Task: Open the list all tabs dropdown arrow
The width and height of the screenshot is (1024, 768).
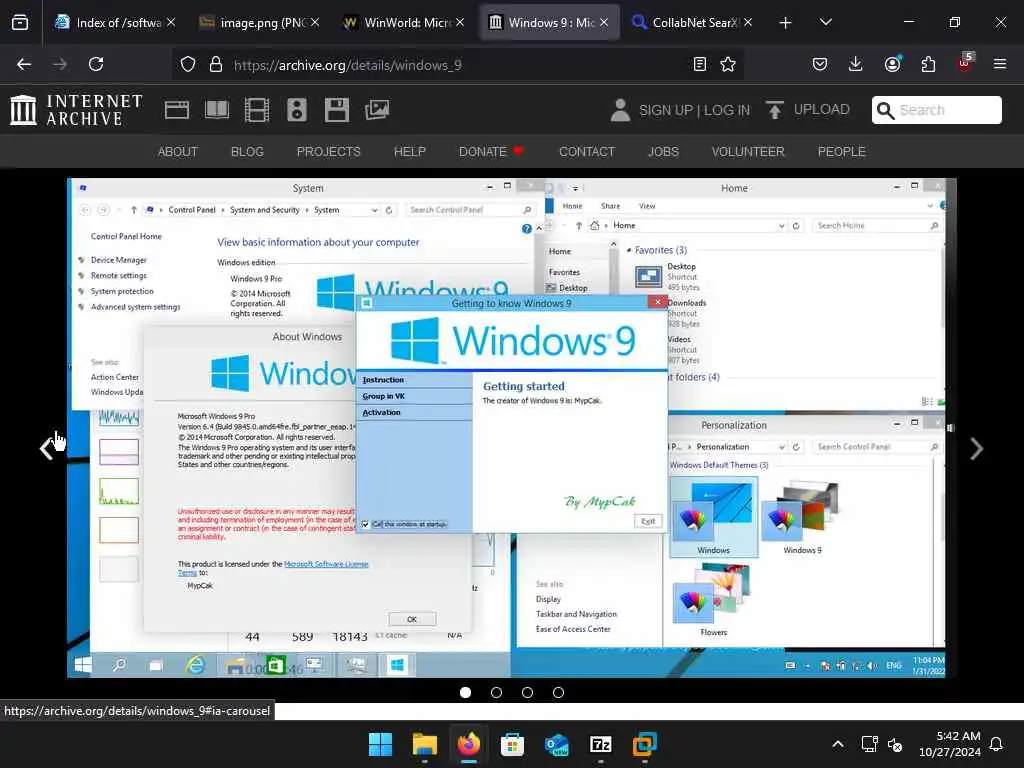Action: pos(825,22)
